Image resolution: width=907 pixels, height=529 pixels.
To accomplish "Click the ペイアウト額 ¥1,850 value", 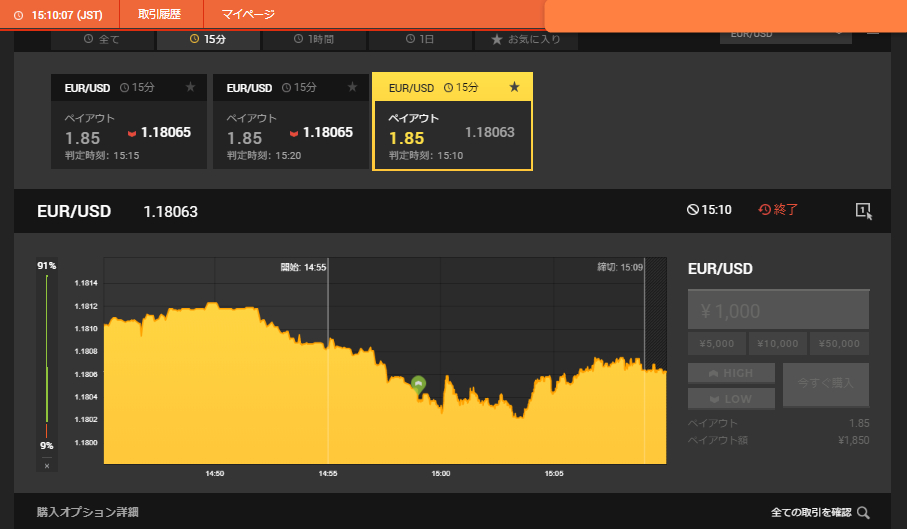I will 854,440.
